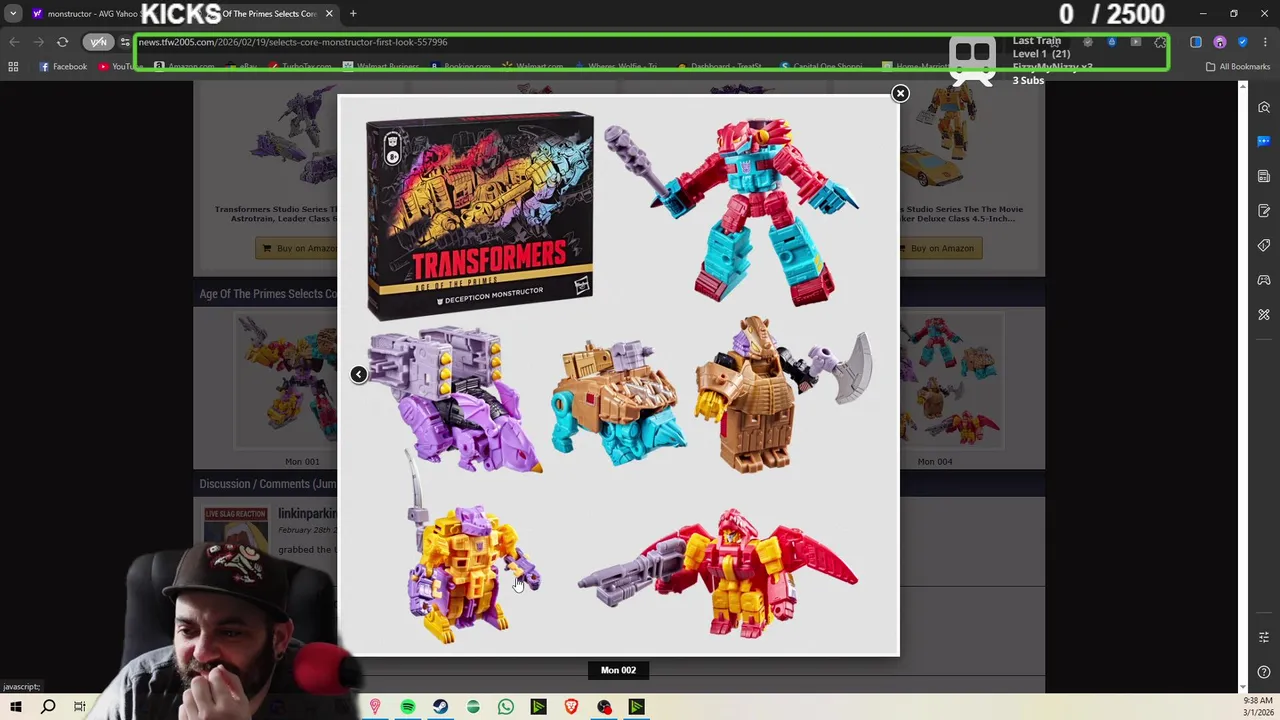Click the side panel toggle icon in toolbar

click(1196, 42)
